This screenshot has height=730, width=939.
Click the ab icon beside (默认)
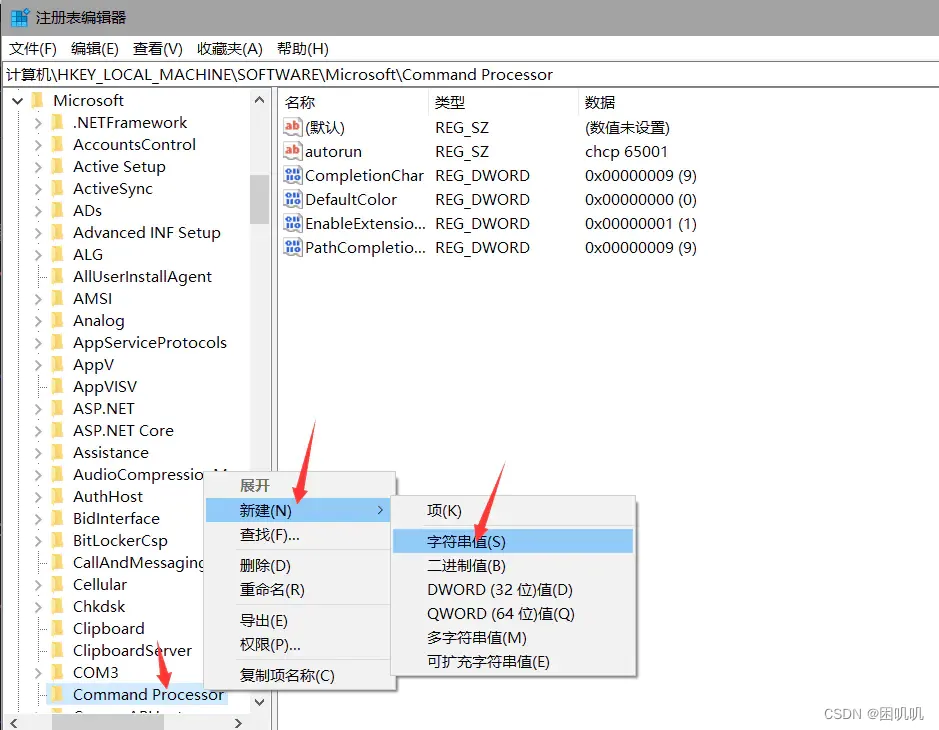tap(294, 127)
